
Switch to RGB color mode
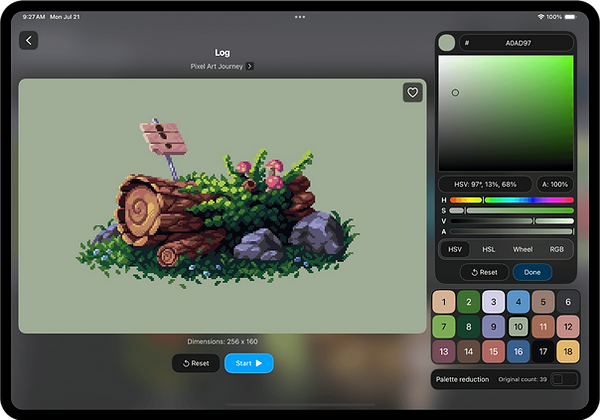[x=556, y=249]
